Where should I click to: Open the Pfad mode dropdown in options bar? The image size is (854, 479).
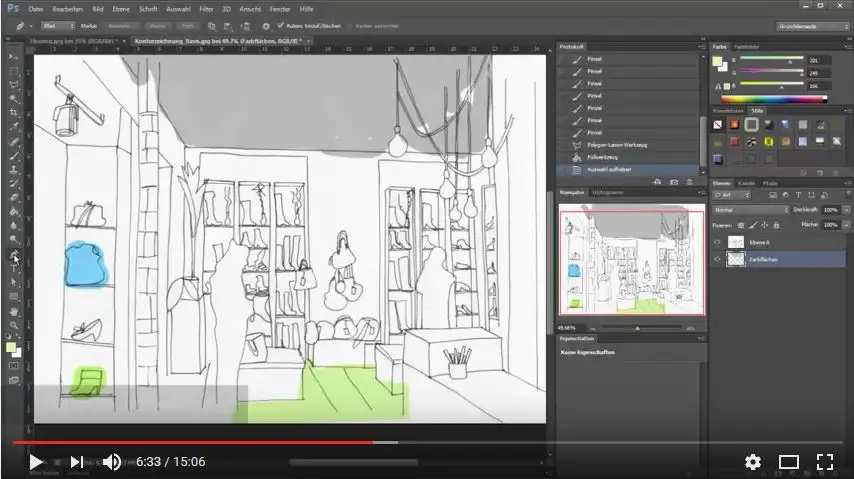click(58, 26)
